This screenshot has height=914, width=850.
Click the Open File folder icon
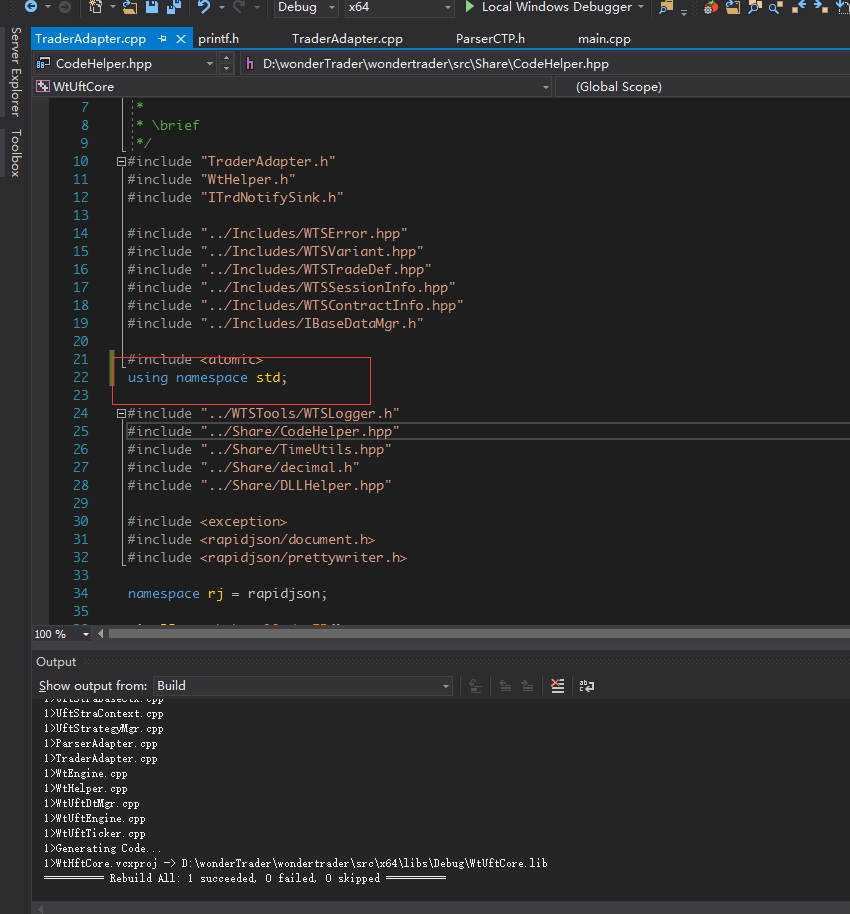(130, 8)
